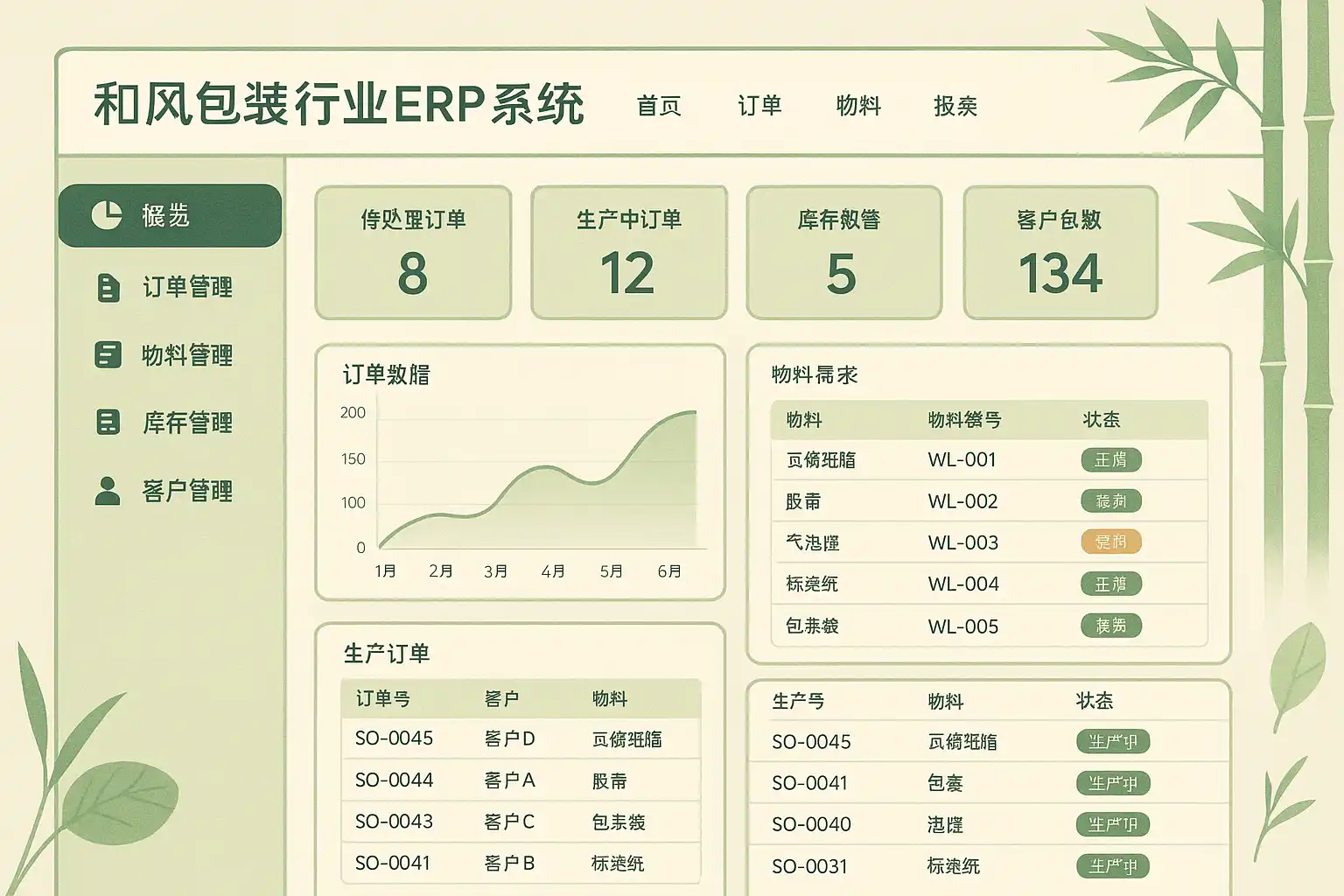
Task: Click the 状态 header in the 生产号 table
Action: tap(1095, 701)
